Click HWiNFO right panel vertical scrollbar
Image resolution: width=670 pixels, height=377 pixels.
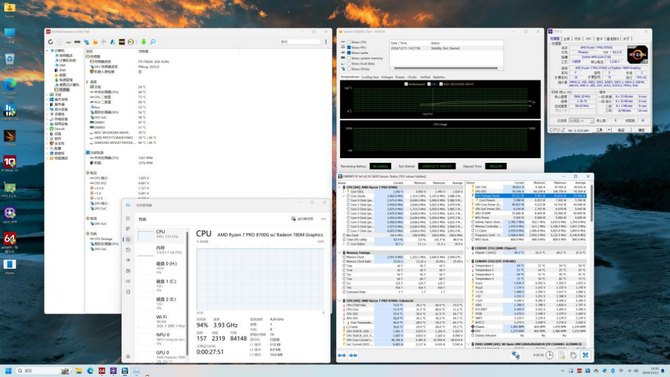click(x=591, y=203)
